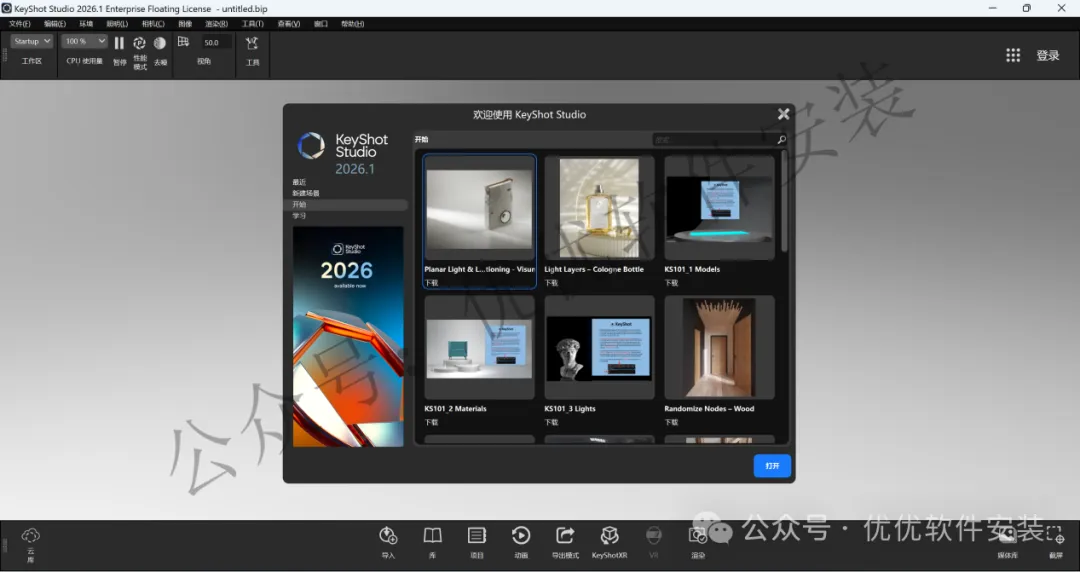Select the KS101_3 Lights thumbnail
This screenshot has width=1080, height=572.
599,347
